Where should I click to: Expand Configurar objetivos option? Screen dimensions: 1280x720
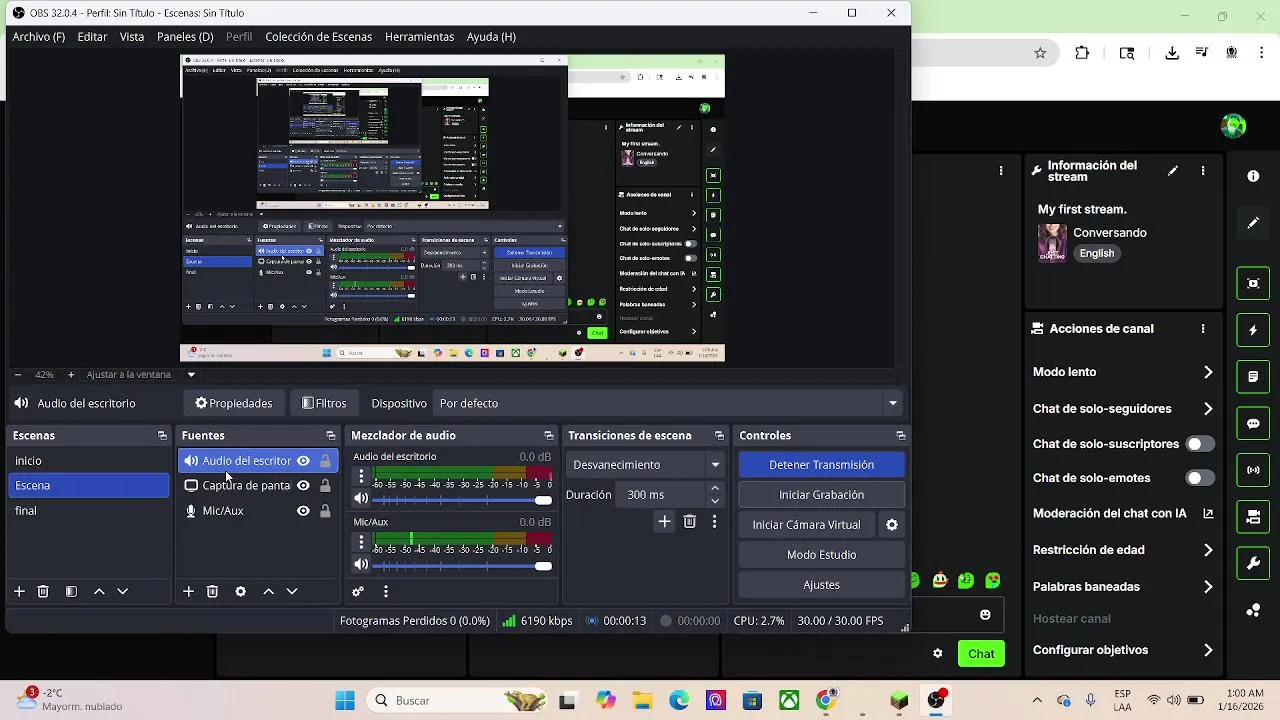click(1208, 650)
